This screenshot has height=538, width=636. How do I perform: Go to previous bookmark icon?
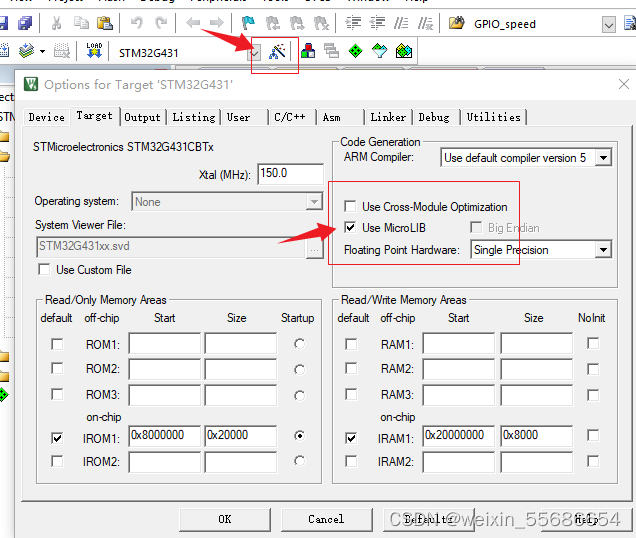coord(273,23)
